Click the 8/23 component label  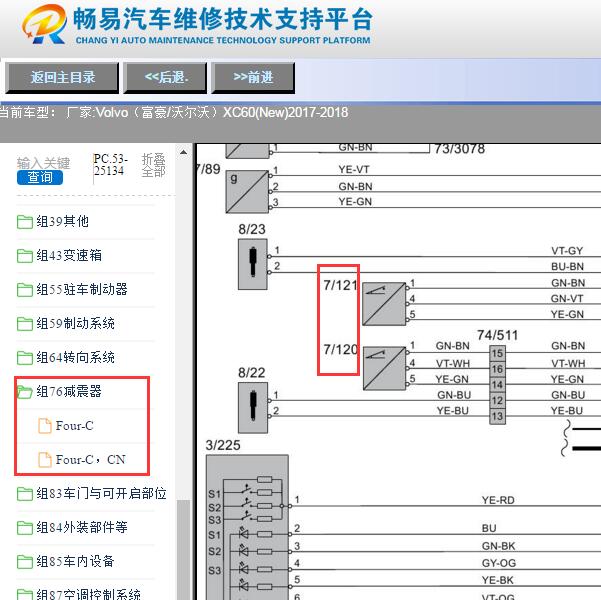252,229
